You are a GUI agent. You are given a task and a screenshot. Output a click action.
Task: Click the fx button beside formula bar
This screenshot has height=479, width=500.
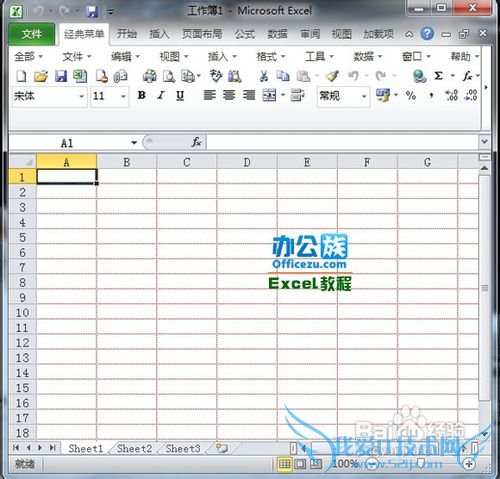pyautogui.click(x=196, y=142)
